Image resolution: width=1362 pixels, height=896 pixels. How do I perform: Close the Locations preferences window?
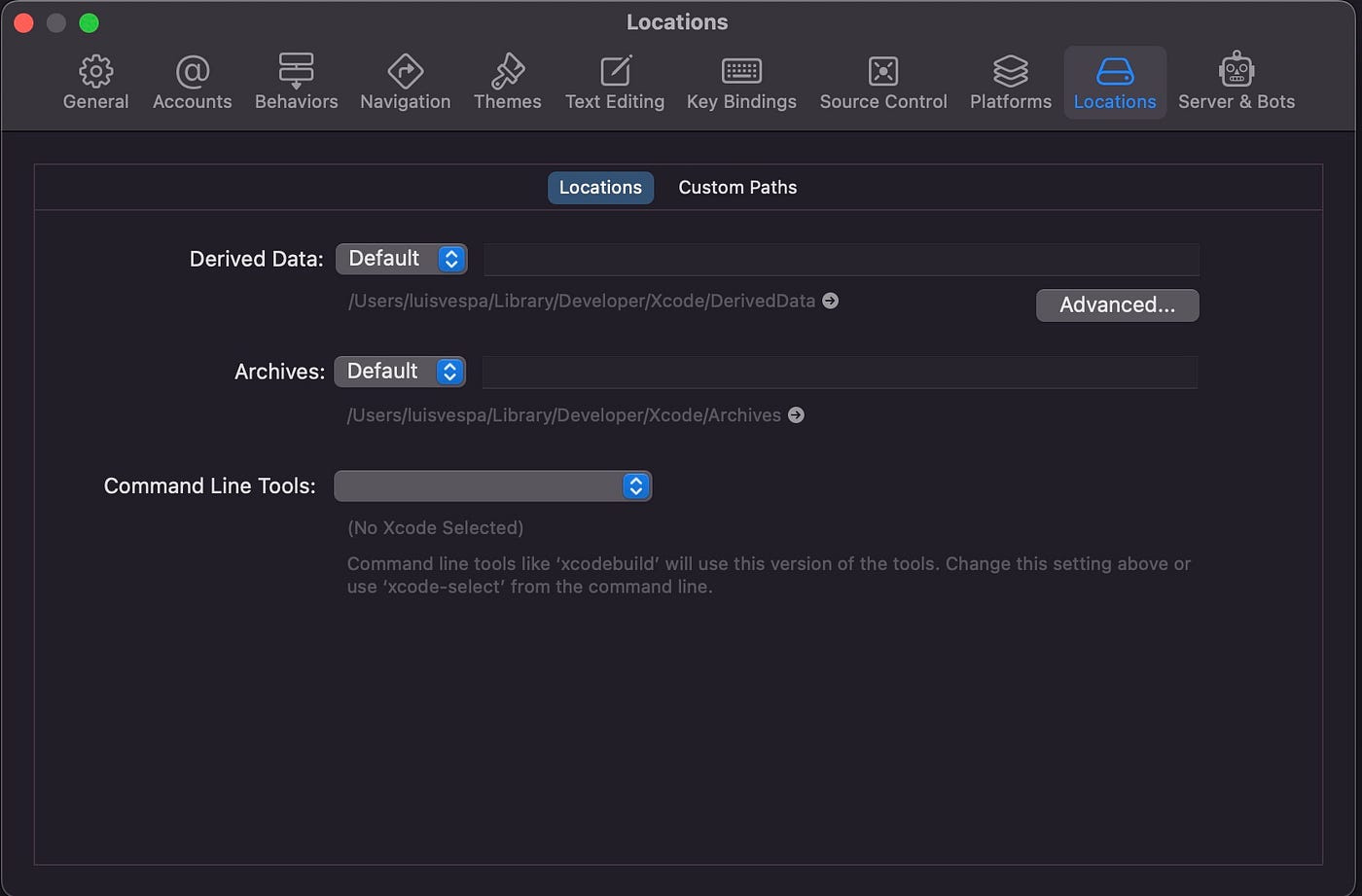24,23
